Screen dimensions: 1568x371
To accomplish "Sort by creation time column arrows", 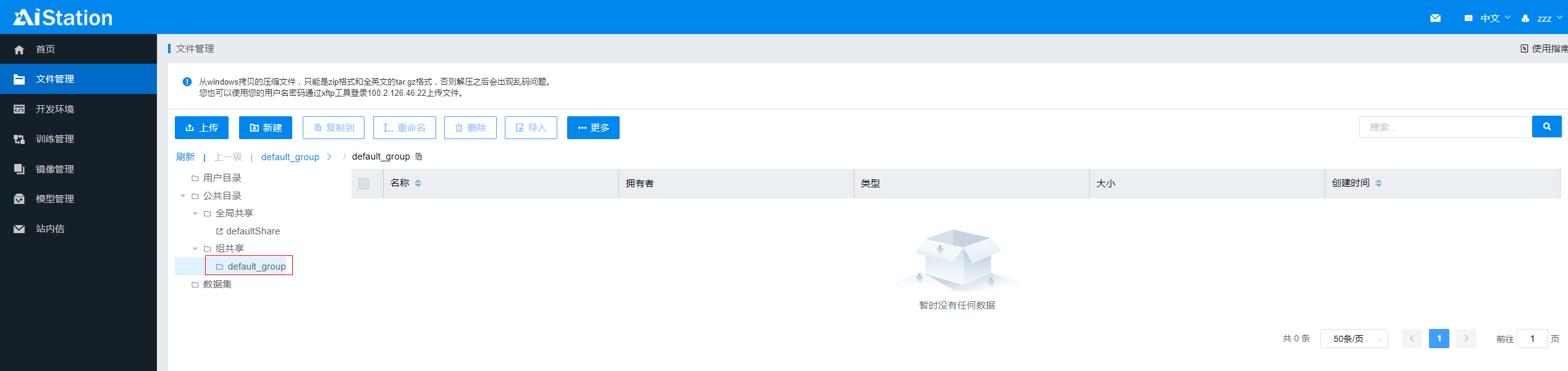I will [1378, 183].
